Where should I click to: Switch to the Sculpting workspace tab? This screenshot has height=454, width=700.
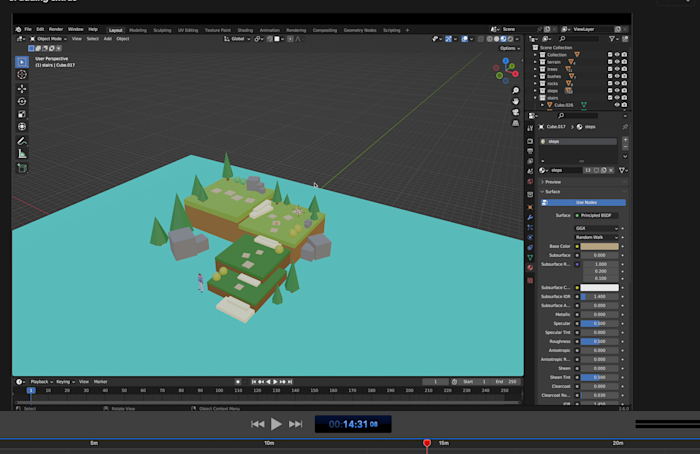tap(163, 30)
